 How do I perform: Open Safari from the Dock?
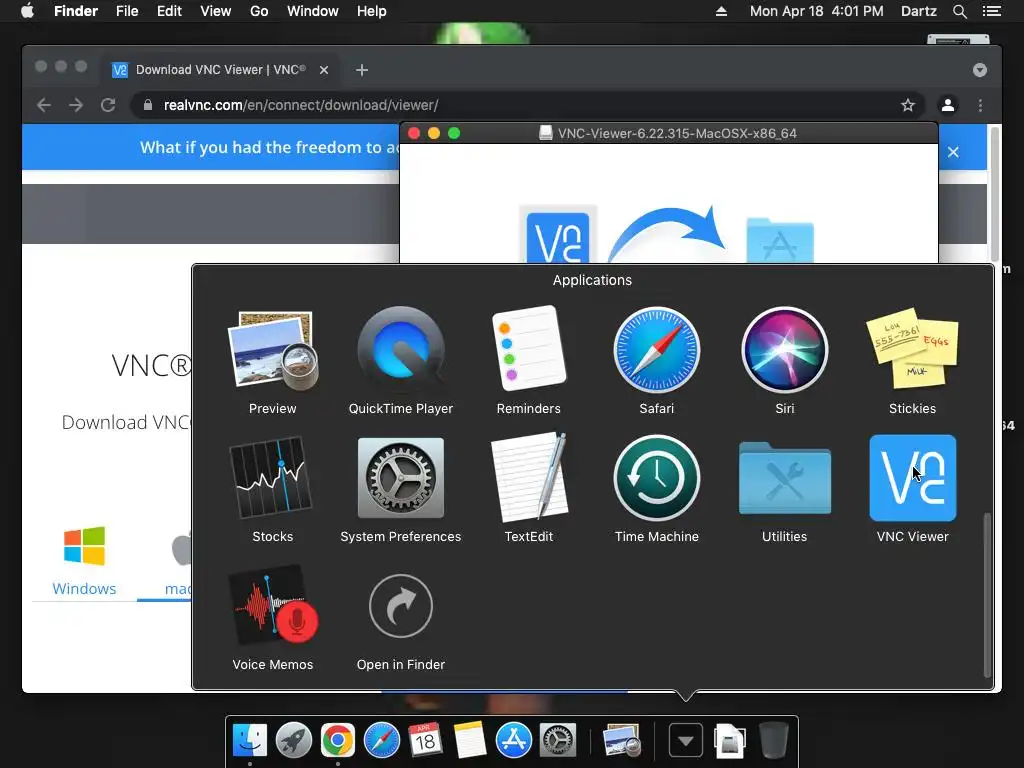tap(381, 740)
